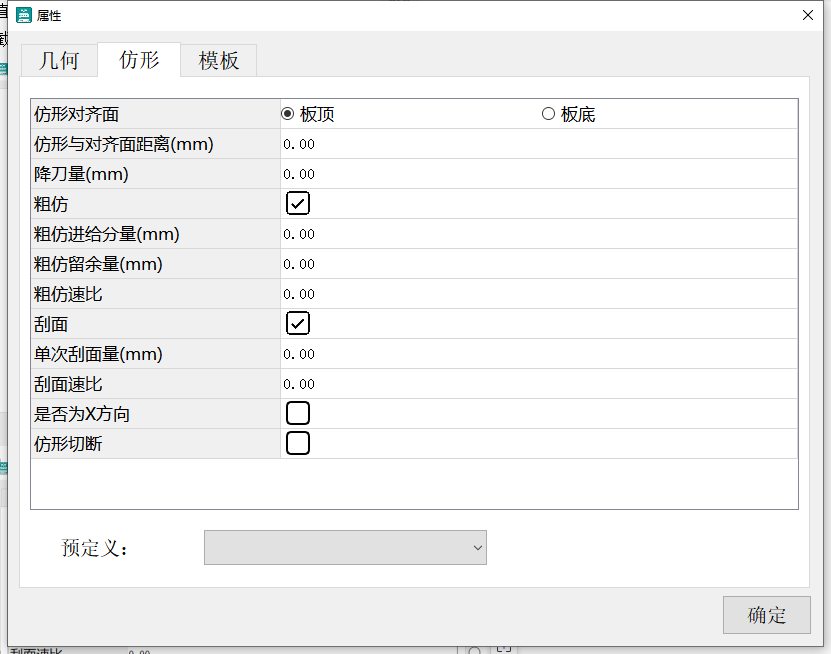Select the 板底 radio button
Image resolution: width=831 pixels, height=654 pixels.
click(548, 114)
